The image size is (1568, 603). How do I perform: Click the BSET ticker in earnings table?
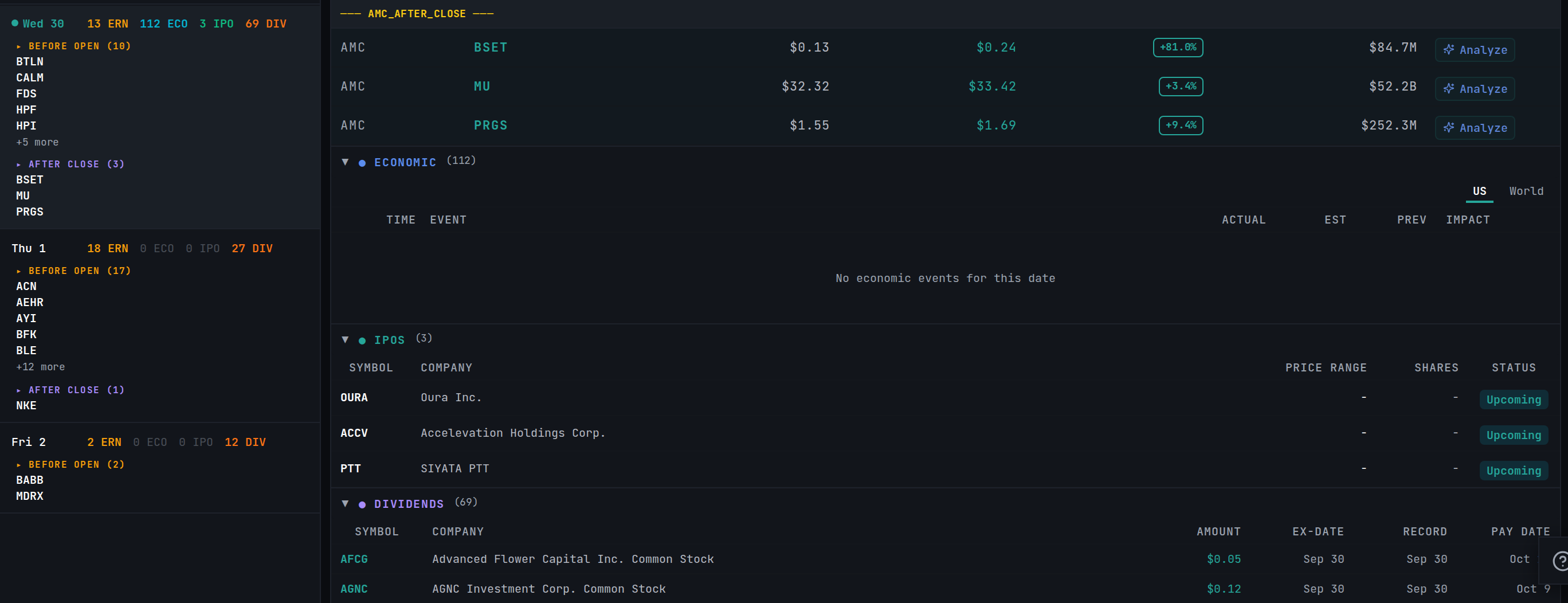pyautogui.click(x=491, y=48)
